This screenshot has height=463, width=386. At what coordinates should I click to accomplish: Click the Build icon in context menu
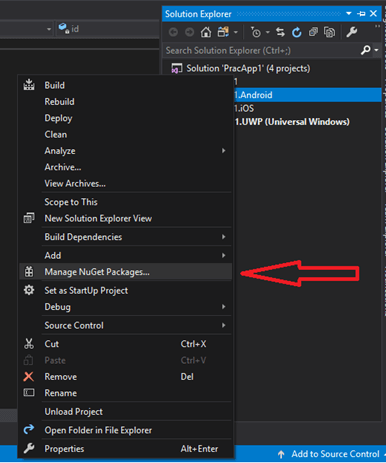coord(29,85)
